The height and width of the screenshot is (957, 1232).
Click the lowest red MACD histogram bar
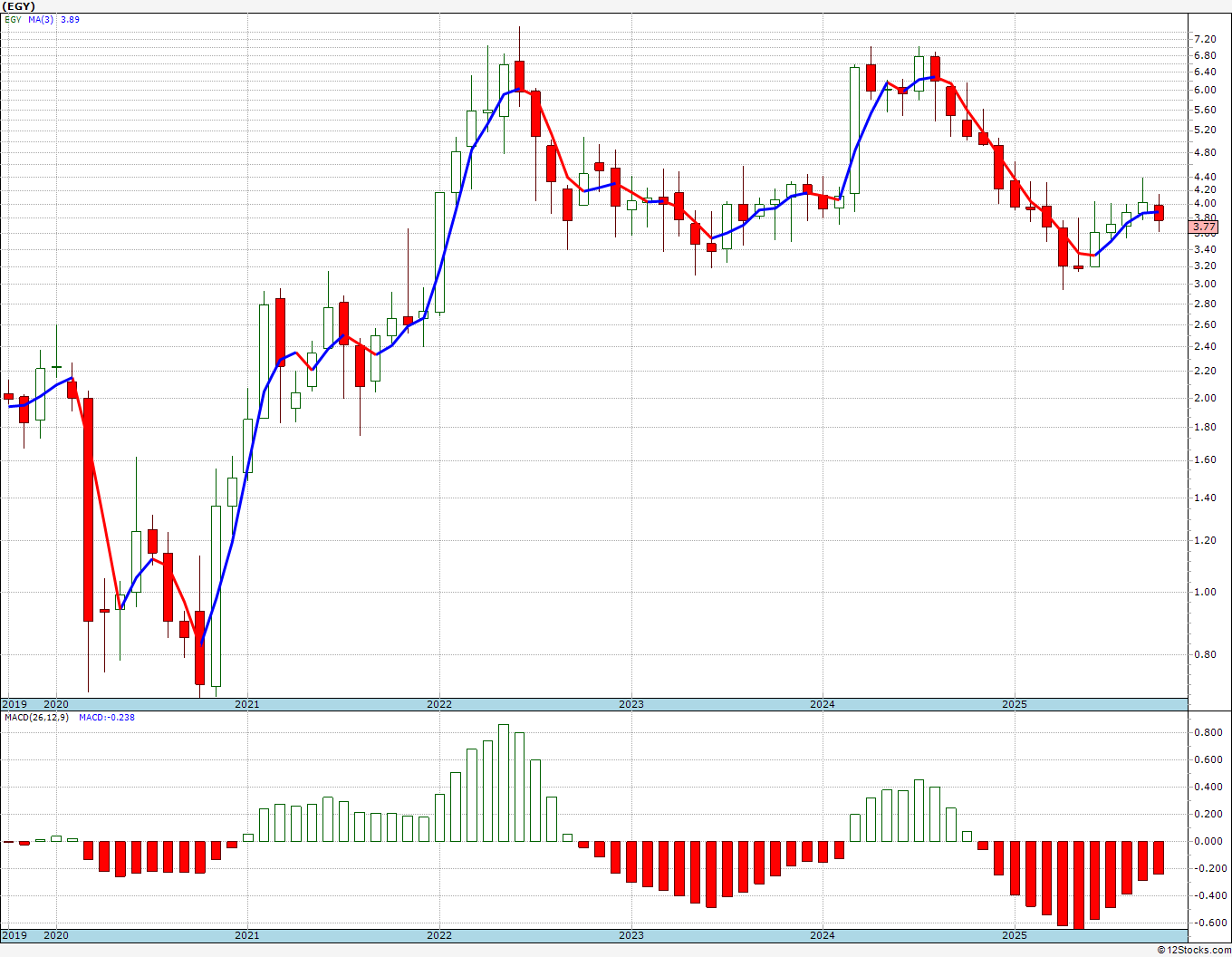coord(1079,884)
